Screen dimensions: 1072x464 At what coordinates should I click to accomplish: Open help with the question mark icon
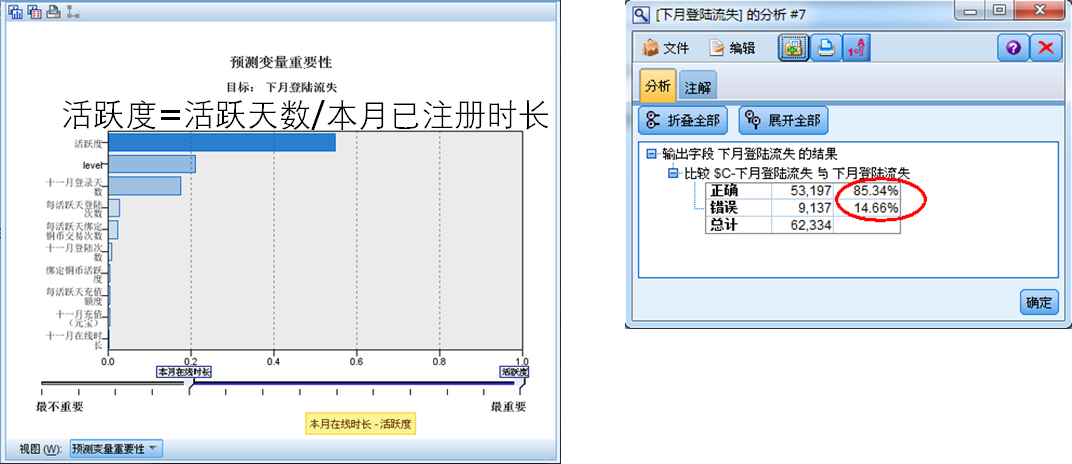click(1012, 47)
